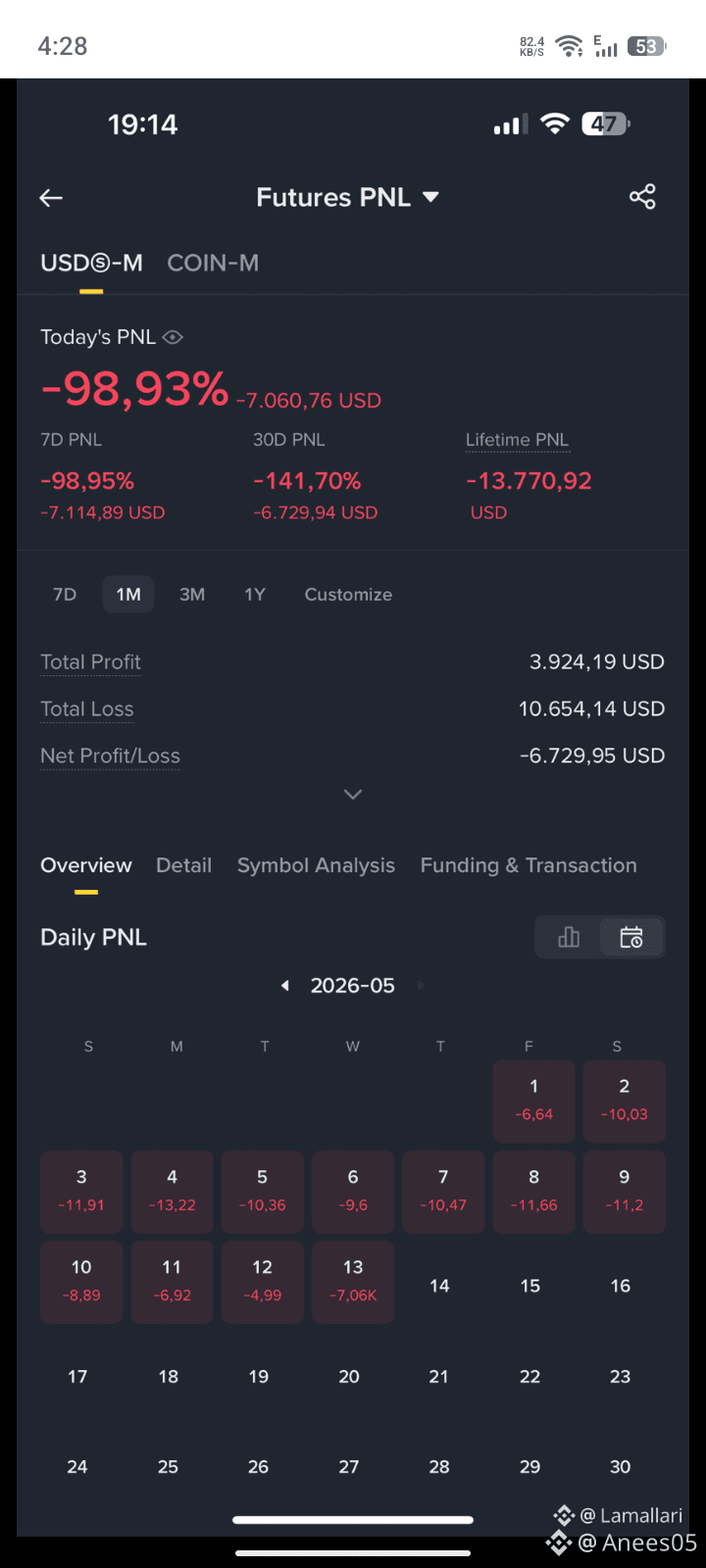Open Funding & Transaction tab

(529, 865)
